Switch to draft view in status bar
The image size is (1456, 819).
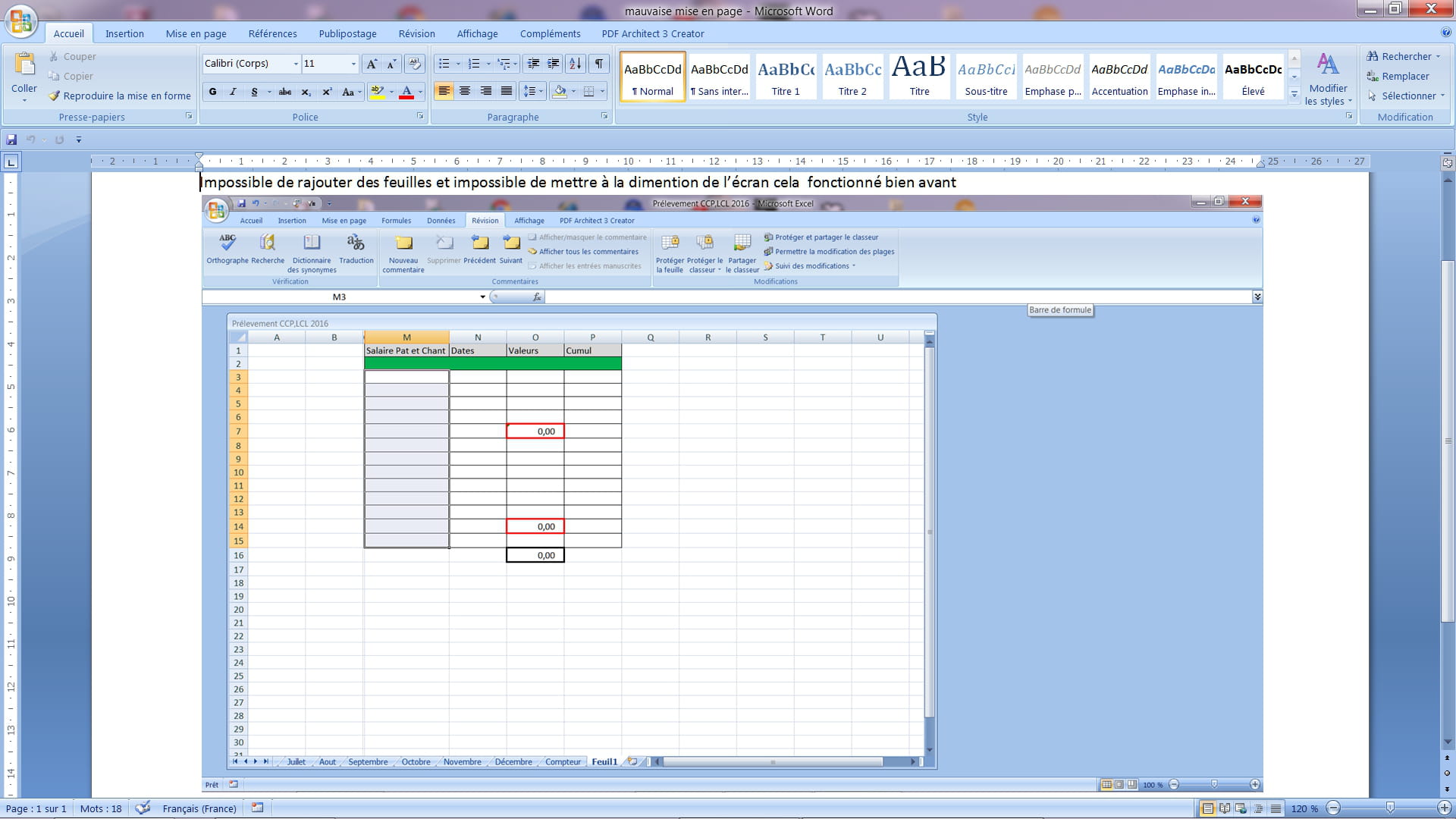tap(1276, 808)
